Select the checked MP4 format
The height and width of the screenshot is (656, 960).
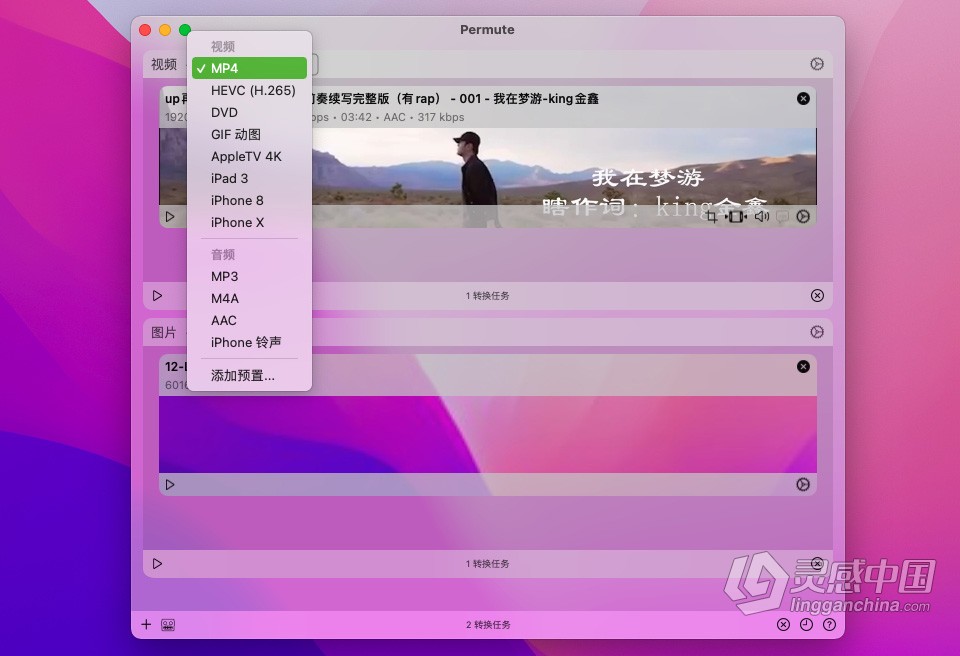coord(248,67)
